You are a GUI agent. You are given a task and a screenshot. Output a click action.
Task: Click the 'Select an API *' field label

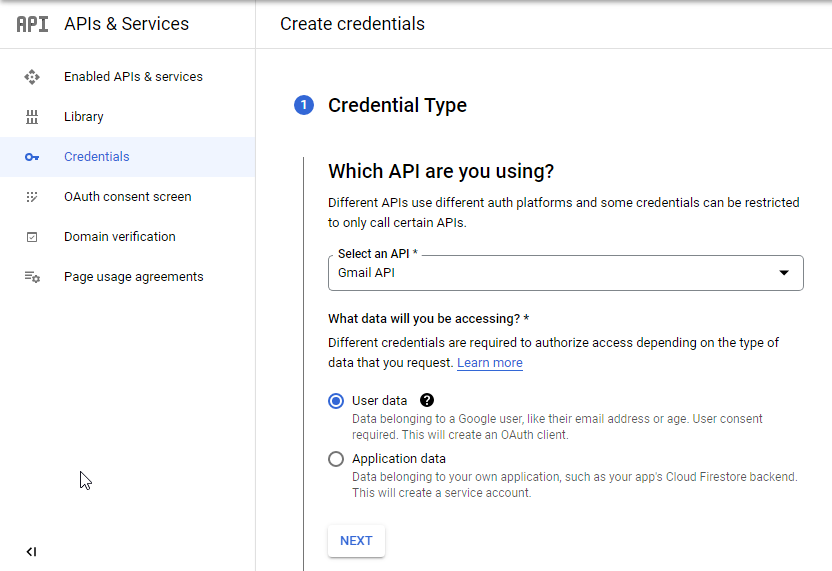377,254
